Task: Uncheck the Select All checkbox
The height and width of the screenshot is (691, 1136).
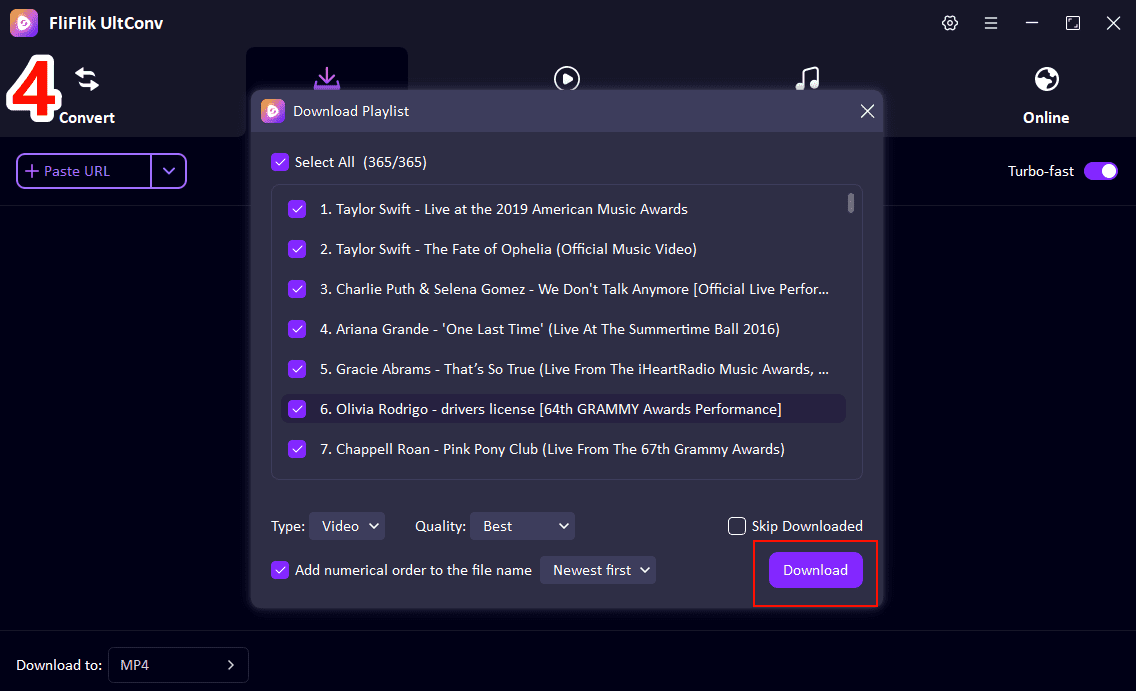Action: 280,162
